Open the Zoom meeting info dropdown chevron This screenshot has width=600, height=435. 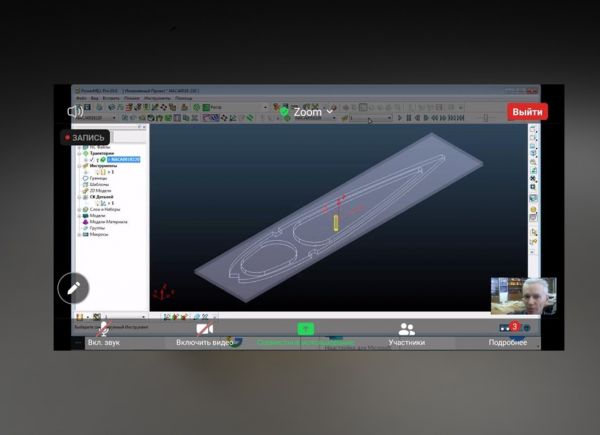[331, 112]
